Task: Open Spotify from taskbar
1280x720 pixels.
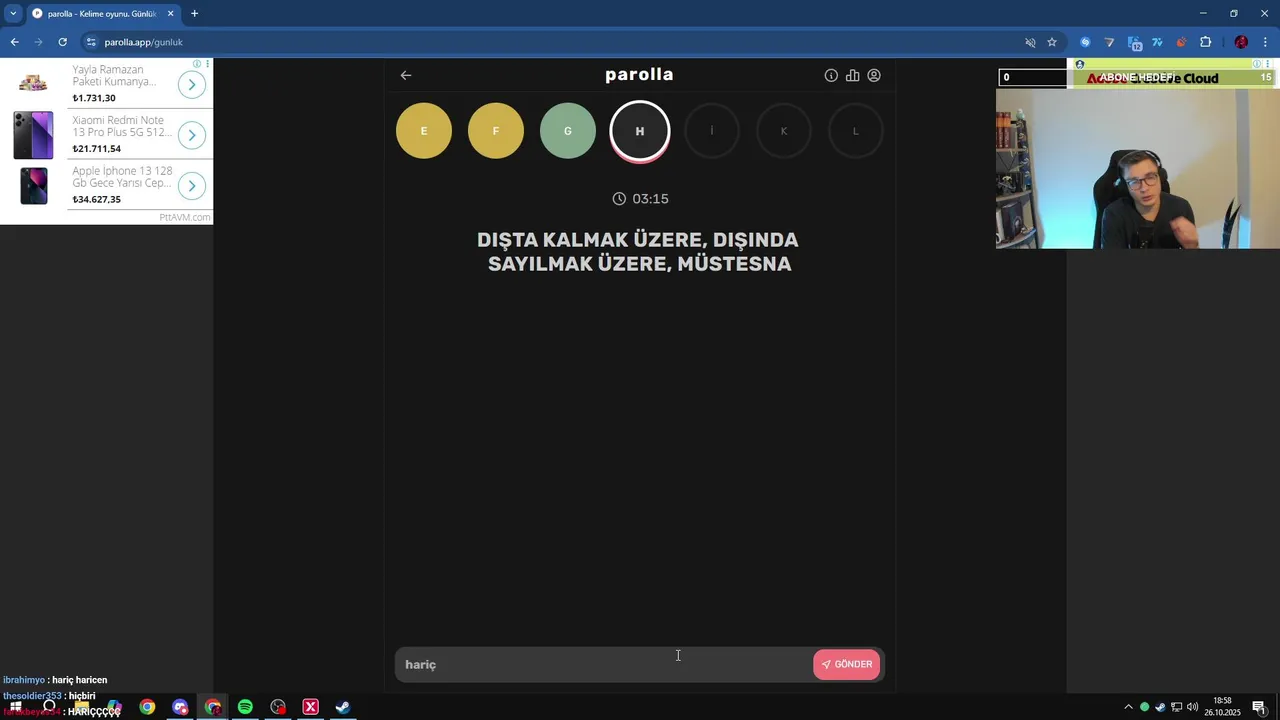Action: tap(245, 707)
